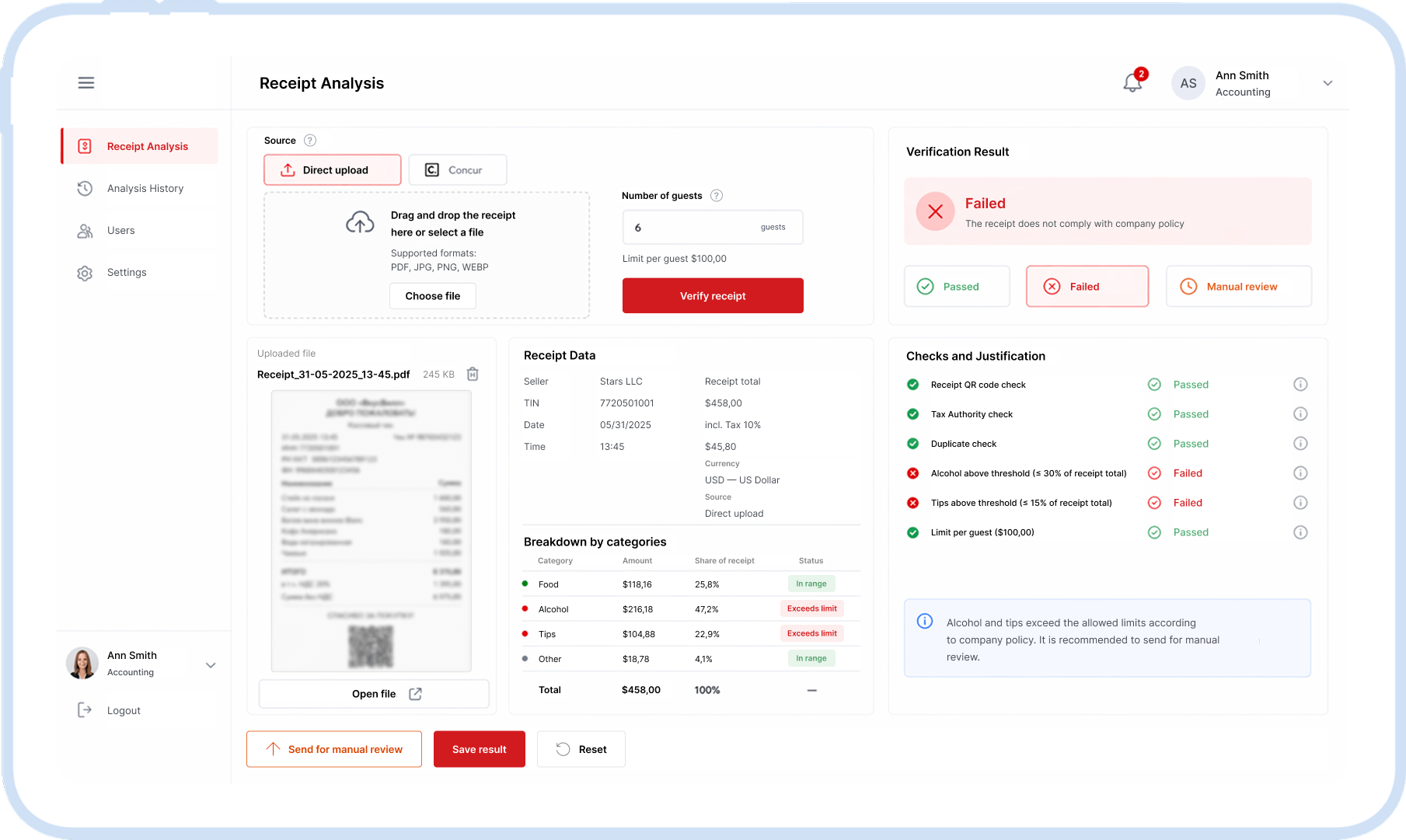Viewport: 1406px width, 840px height.
Task: Delete uploaded file with trash icon
Action: coord(473,375)
